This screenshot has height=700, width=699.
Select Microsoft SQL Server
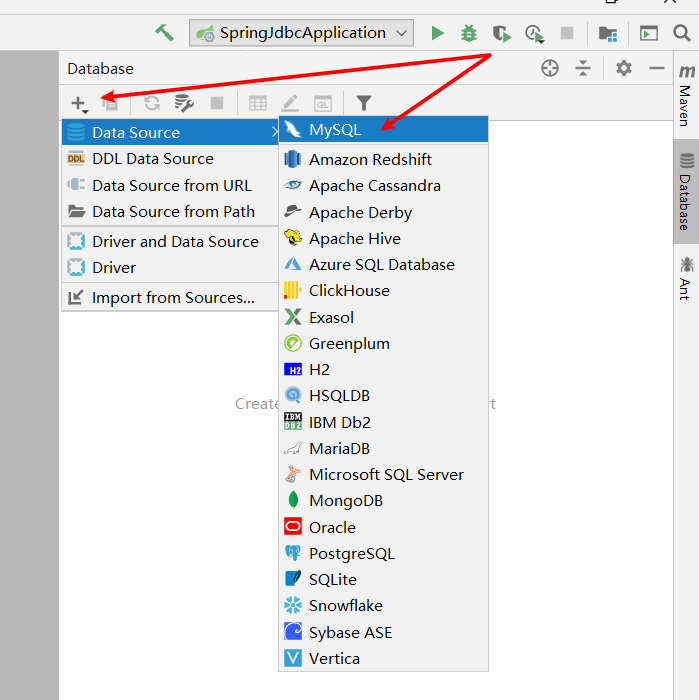click(x=383, y=475)
